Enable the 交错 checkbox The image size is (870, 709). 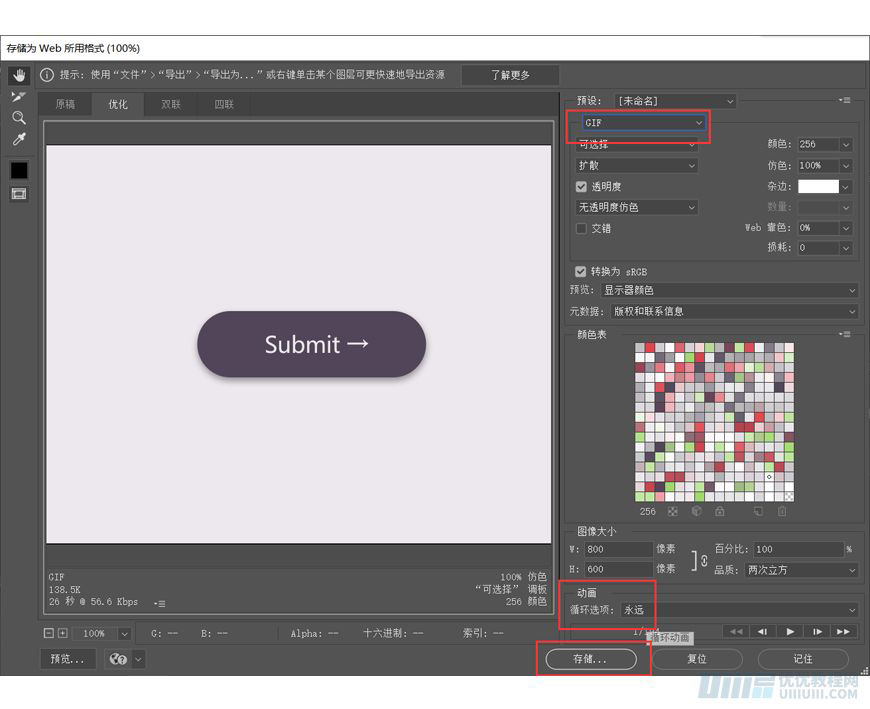(x=581, y=228)
